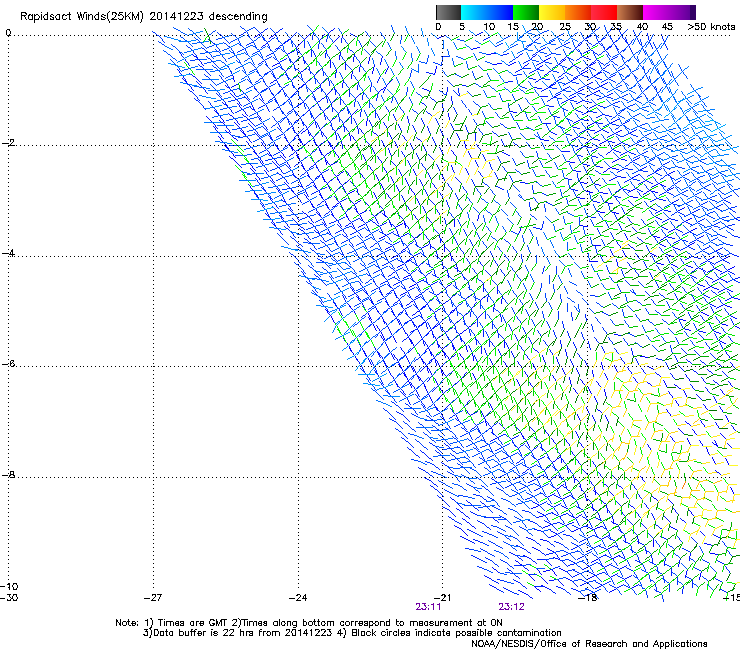740x650 pixels.
Task: Click the purple 45-50 knots legend color
Action: (x=682, y=12)
